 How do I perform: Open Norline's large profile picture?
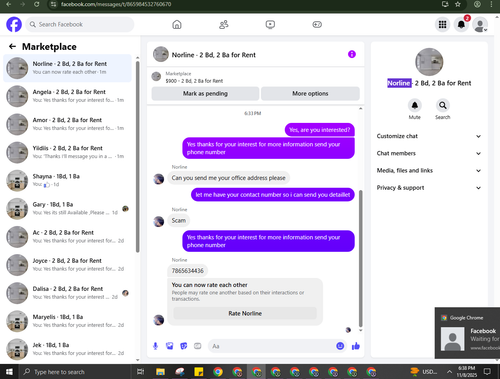point(429,62)
